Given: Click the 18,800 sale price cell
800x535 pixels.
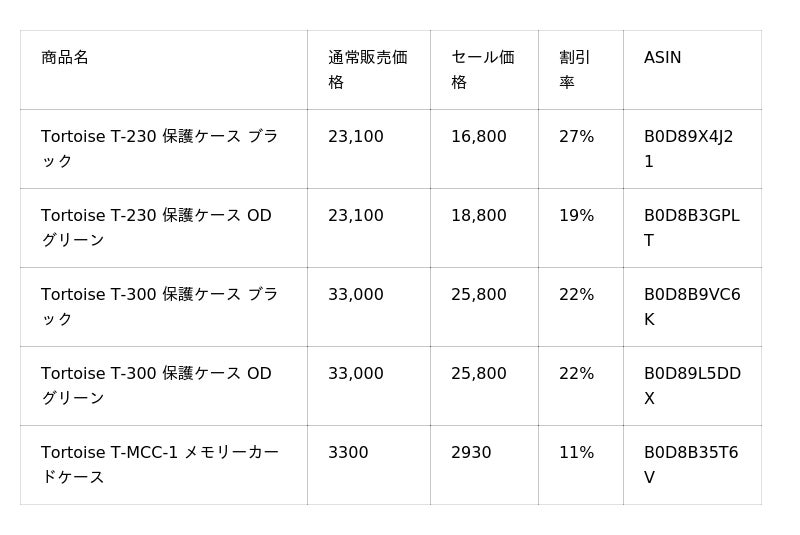Looking at the screenshot, I should coord(478,216).
